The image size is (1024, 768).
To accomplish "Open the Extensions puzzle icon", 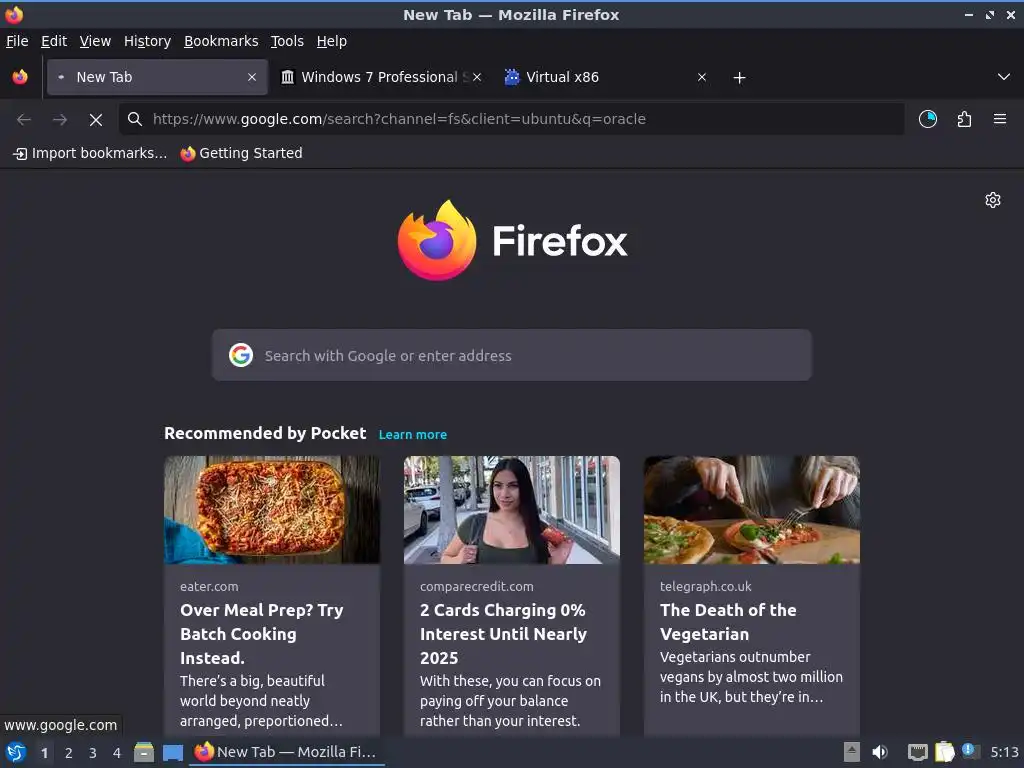I will tap(964, 119).
